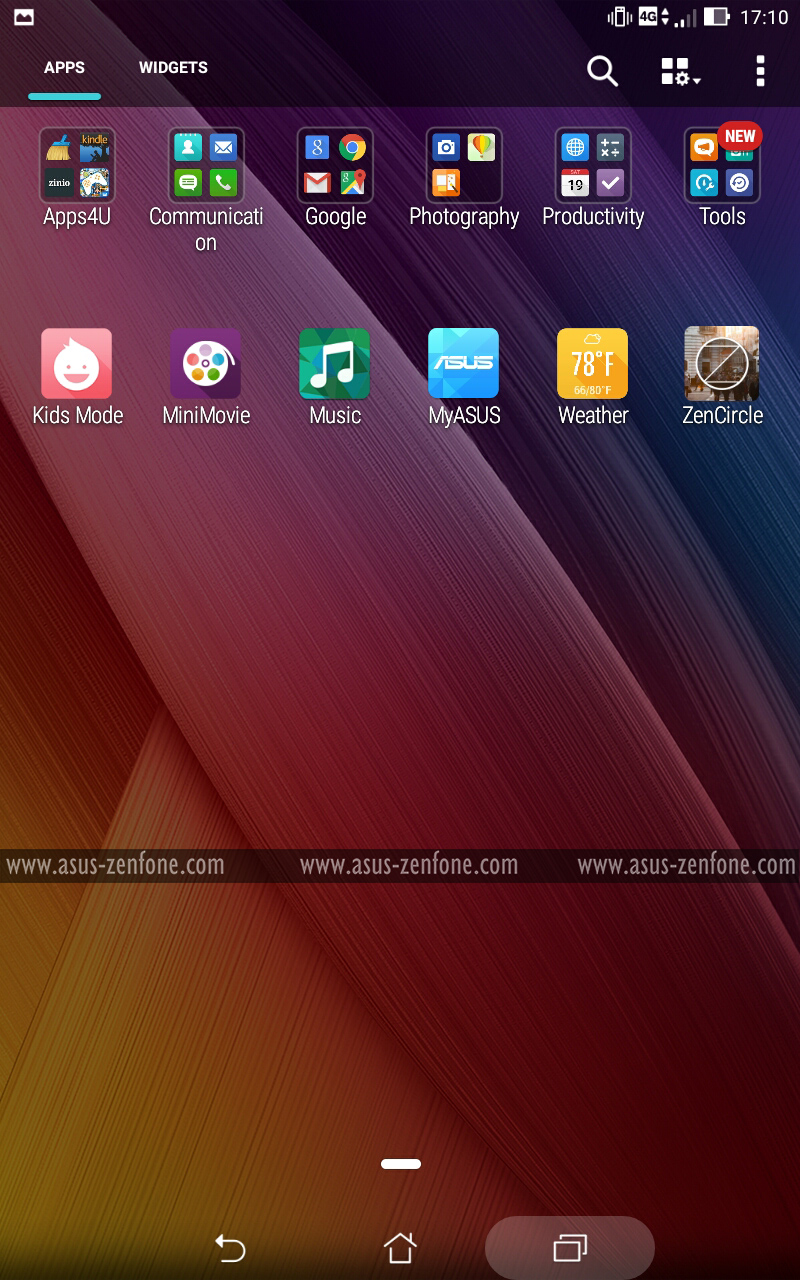Open the app grid settings dropdown
Image resolution: width=800 pixels, height=1280 pixels.
pos(680,71)
